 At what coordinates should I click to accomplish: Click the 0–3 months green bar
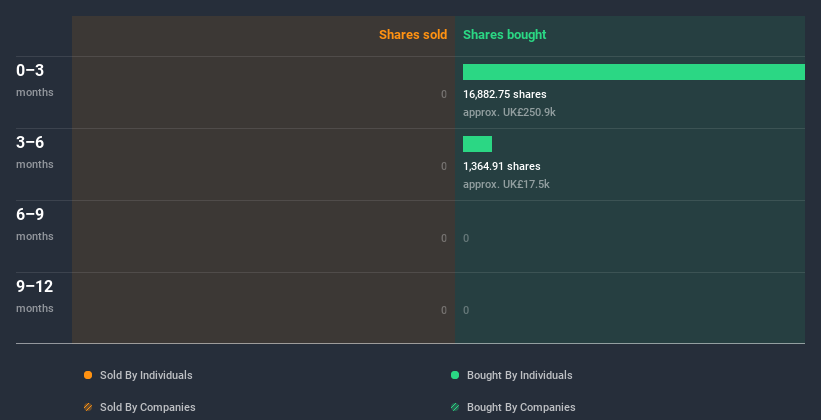coord(634,72)
